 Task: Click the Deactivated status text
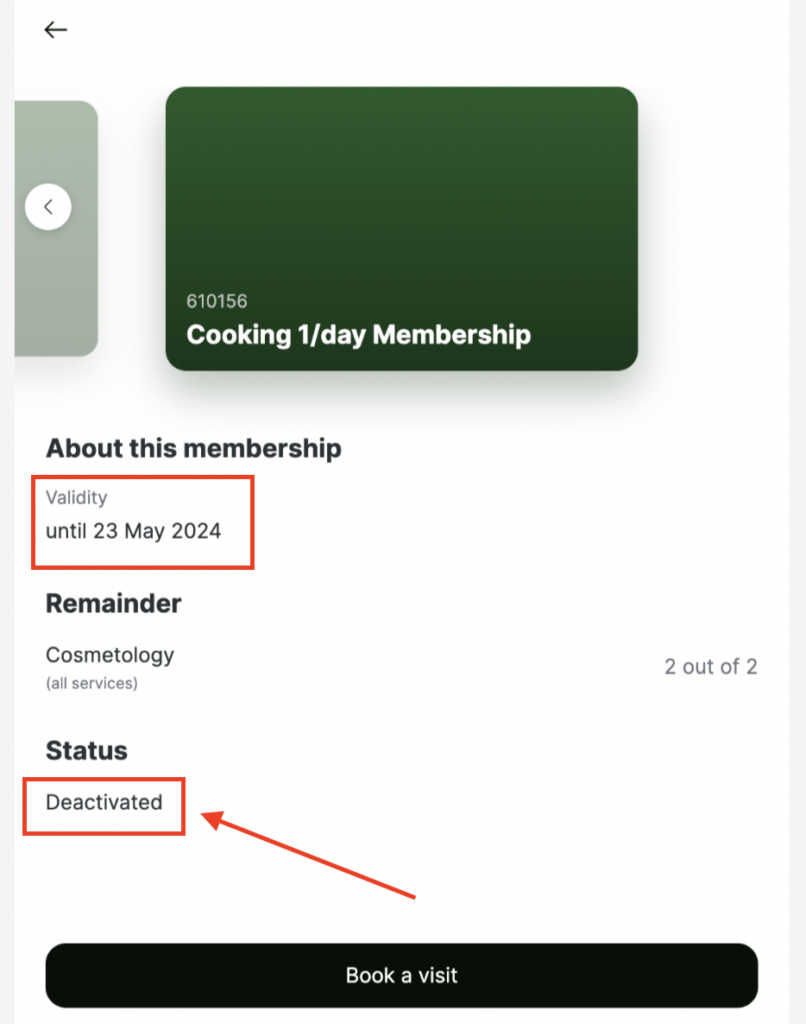coord(104,802)
